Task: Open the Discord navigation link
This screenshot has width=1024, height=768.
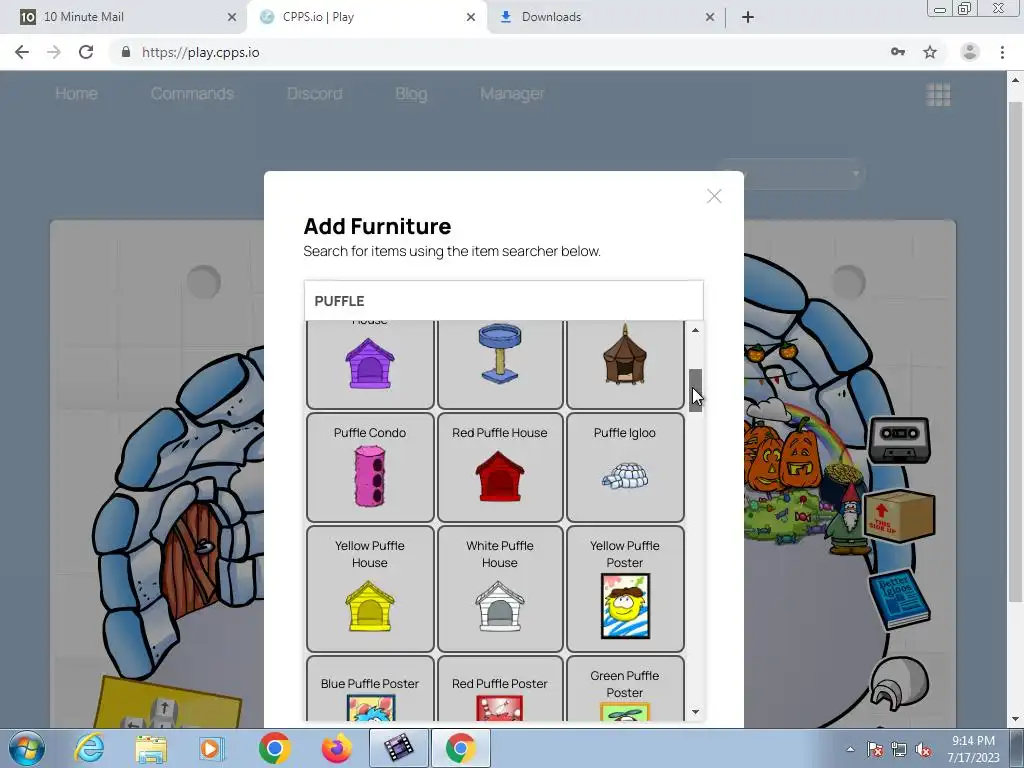Action: (314, 94)
